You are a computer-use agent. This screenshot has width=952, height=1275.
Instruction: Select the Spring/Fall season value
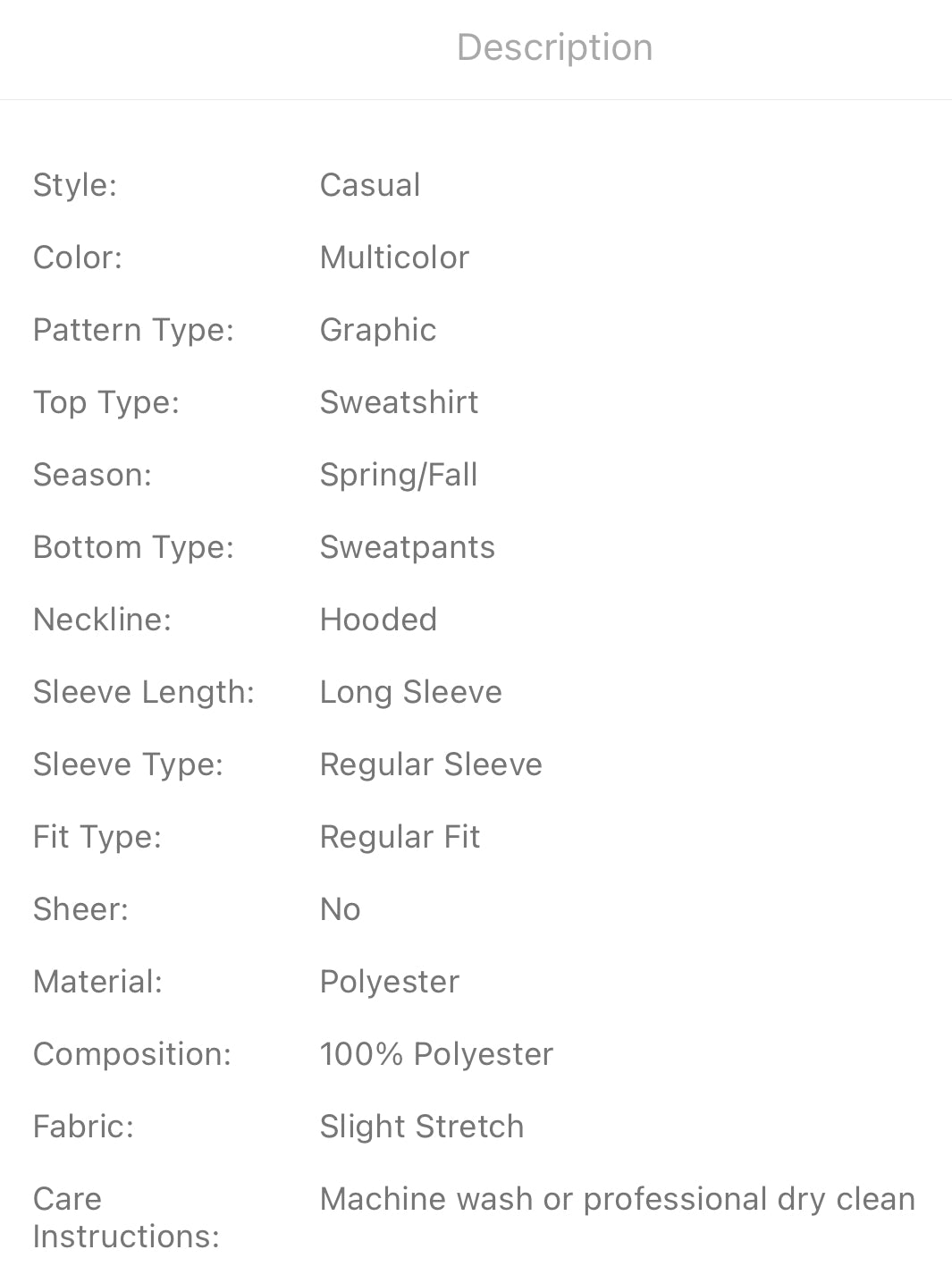pyautogui.click(x=399, y=475)
